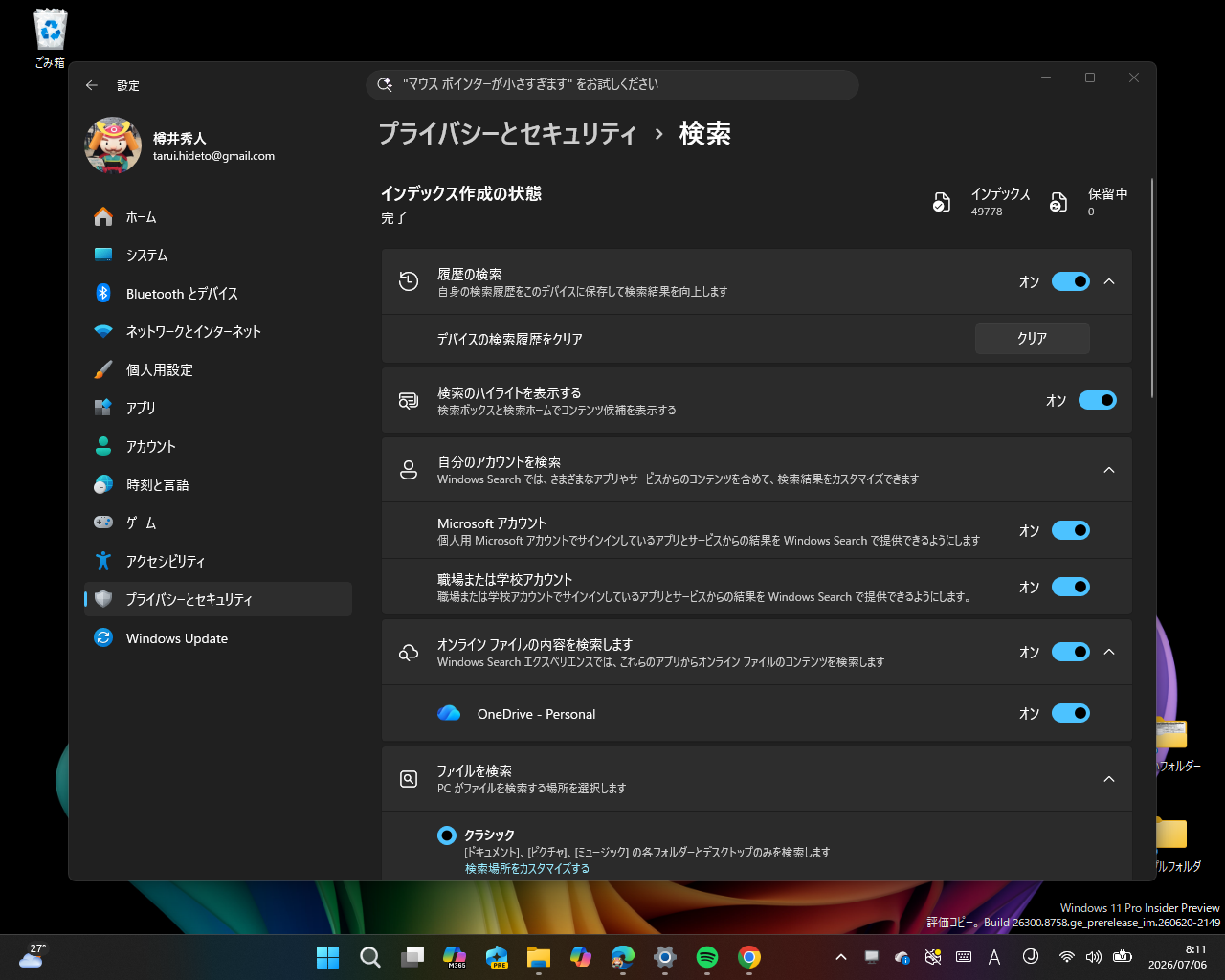Click the OneDrive - Personal cloud icon
The image size is (1225, 980).
pyautogui.click(x=449, y=713)
